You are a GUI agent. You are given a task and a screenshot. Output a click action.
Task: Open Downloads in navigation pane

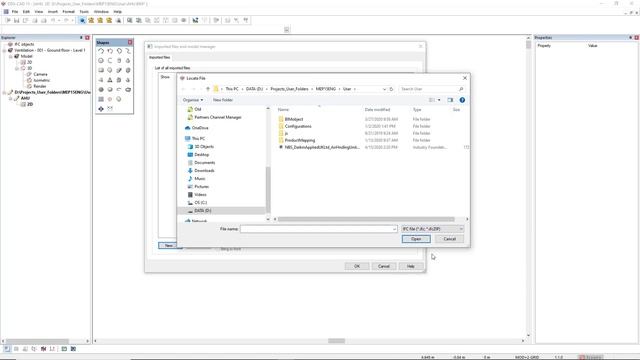pyautogui.click(x=204, y=171)
